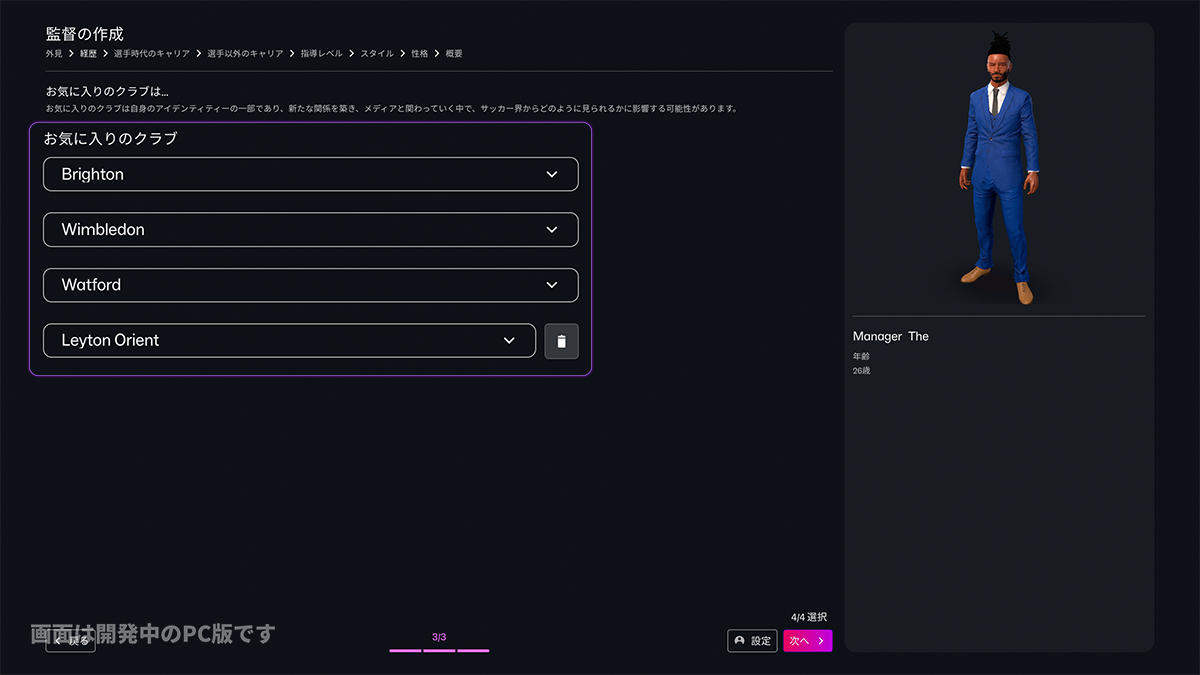1200x675 pixels.
Task: Click the 3/3 page indicator
Action: point(439,637)
